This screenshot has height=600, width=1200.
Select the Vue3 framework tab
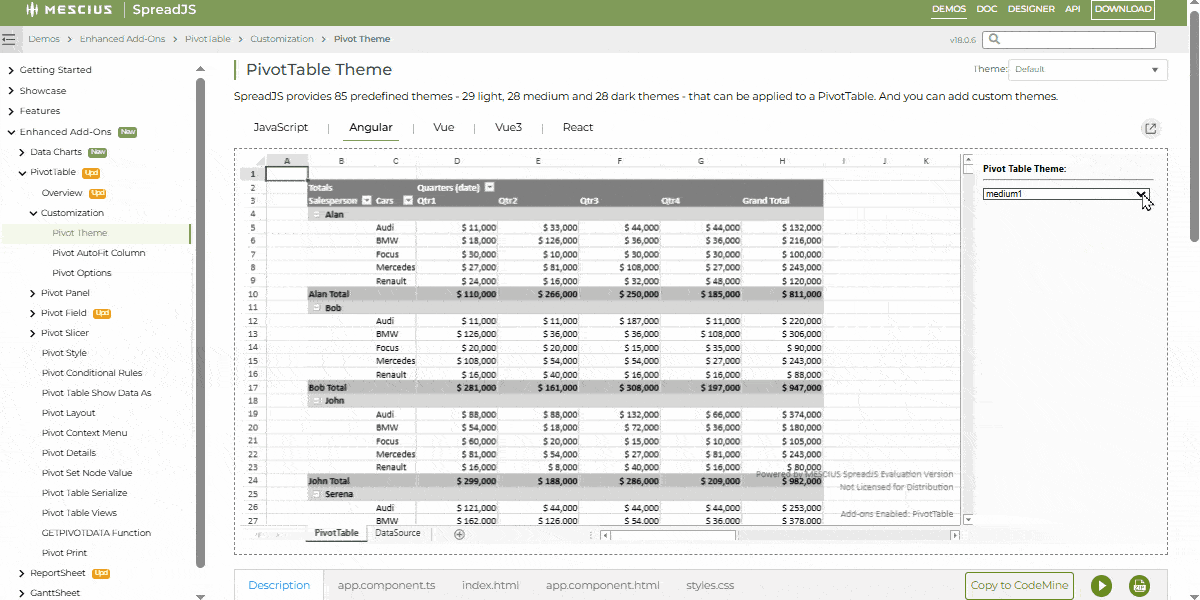508,128
